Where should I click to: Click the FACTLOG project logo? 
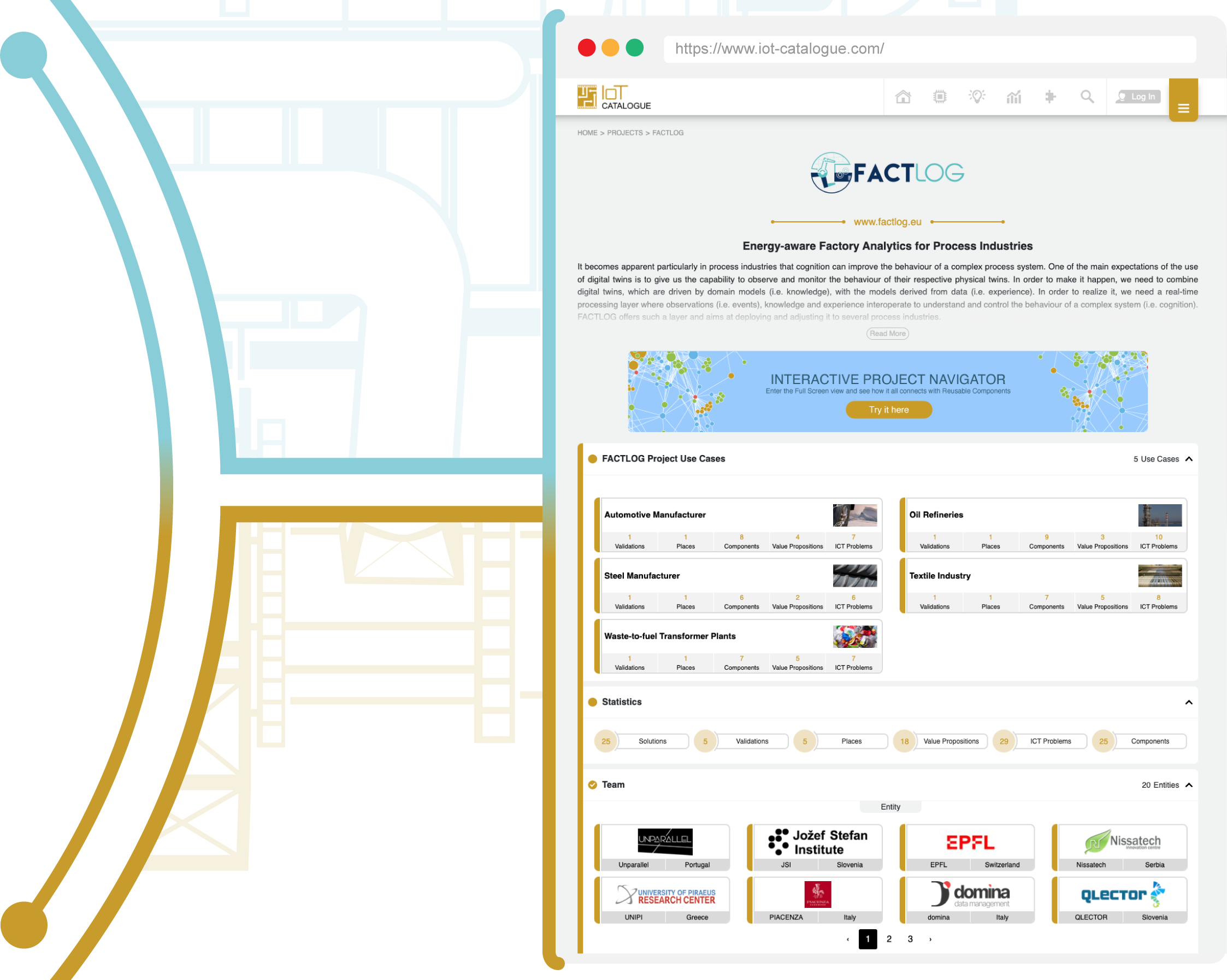point(887,173)
